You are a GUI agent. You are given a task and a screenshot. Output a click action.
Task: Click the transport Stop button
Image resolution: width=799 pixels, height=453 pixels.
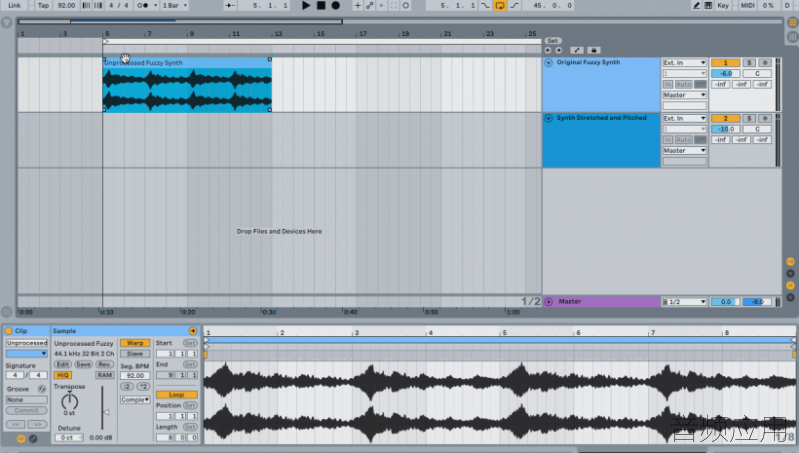tap(321, 6)
